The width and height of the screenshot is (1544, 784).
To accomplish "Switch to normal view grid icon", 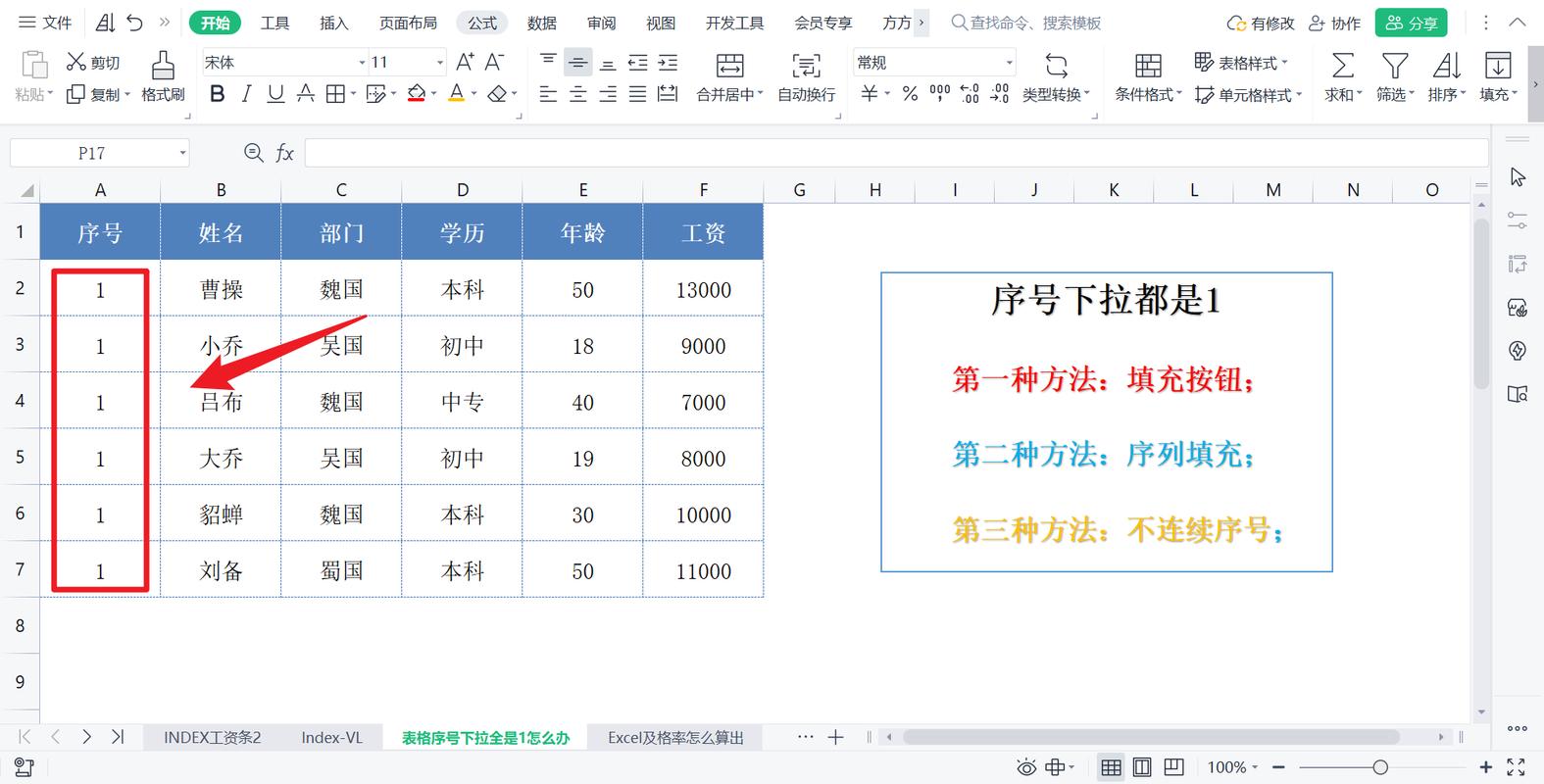I will tap(1111, 767).
